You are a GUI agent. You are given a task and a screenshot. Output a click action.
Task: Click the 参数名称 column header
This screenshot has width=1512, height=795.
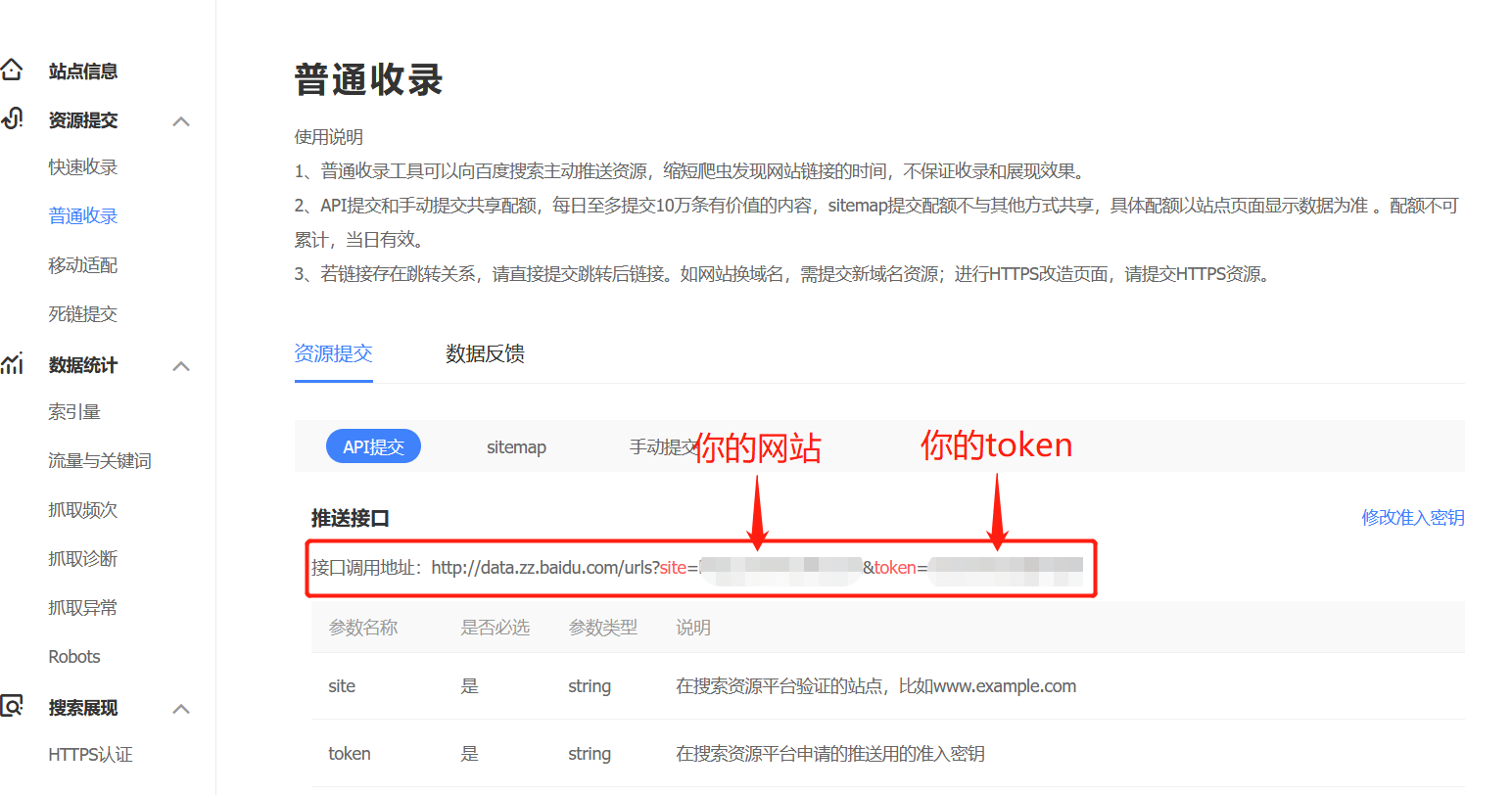coord(363,628)
